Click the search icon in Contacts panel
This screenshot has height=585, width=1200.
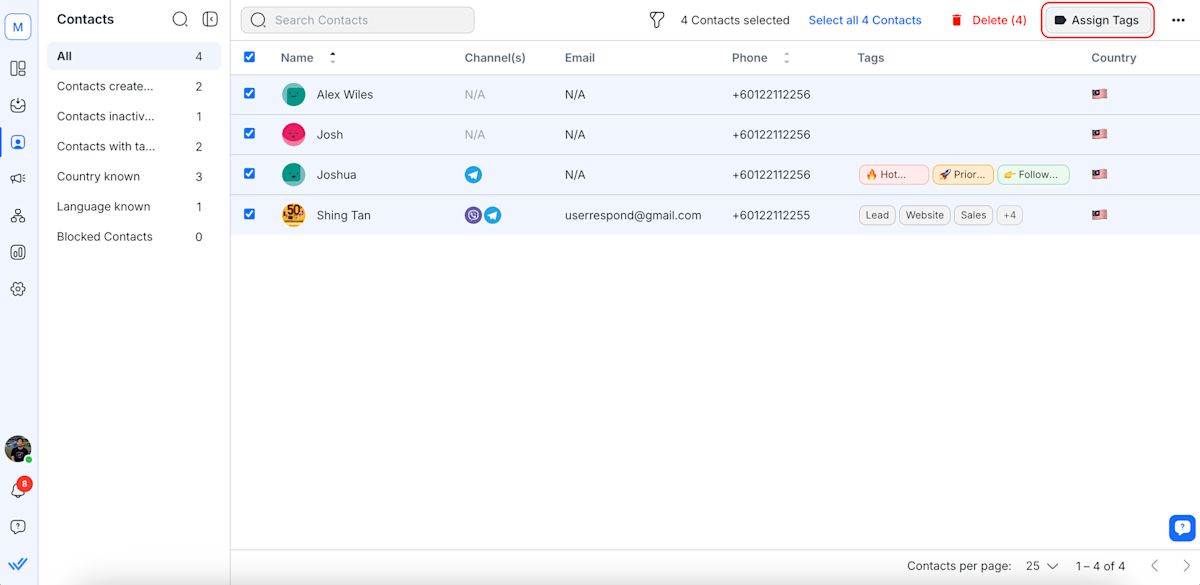coord(180,19)
